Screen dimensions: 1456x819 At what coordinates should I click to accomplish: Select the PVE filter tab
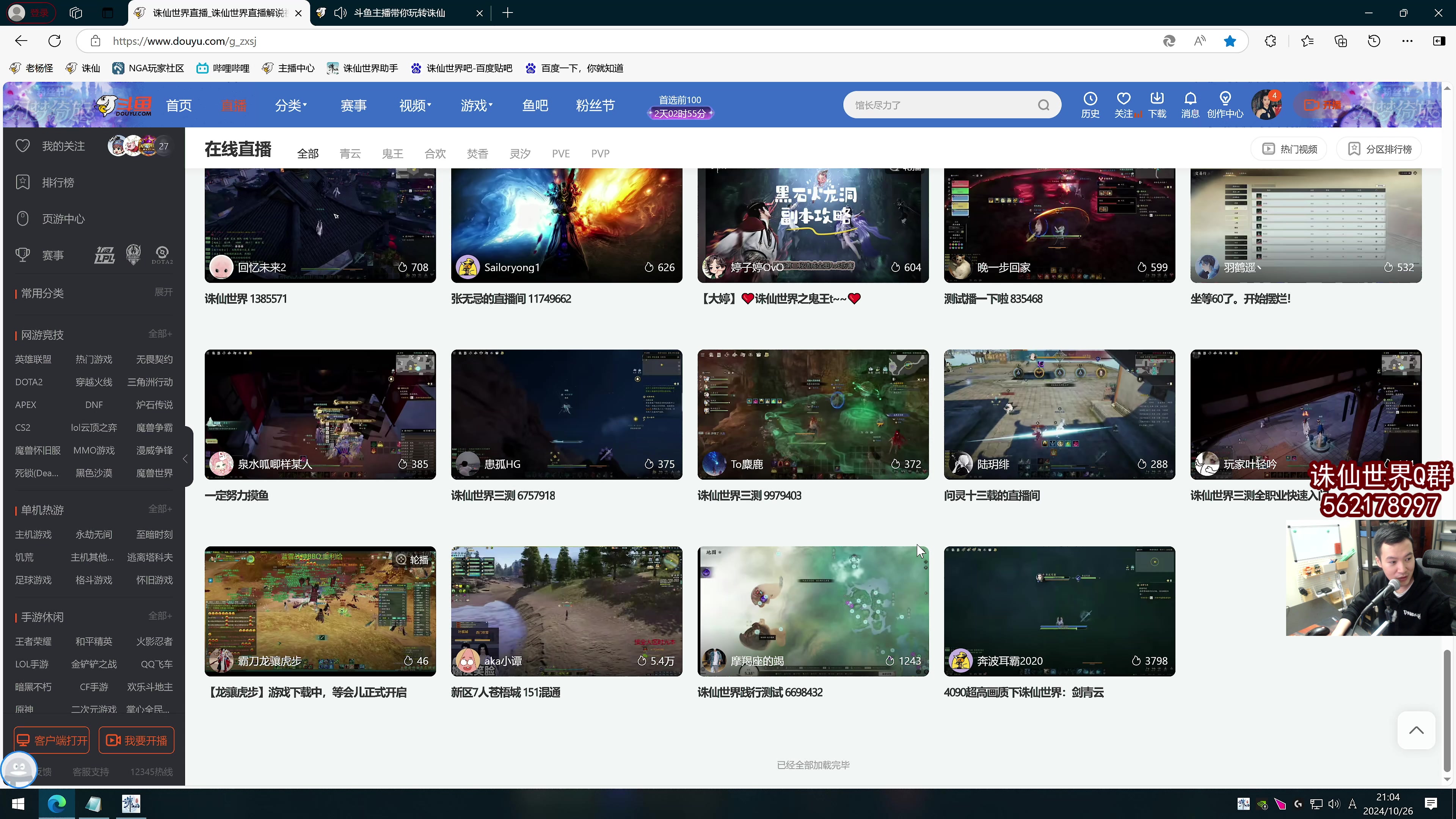[x=561, y=154]
